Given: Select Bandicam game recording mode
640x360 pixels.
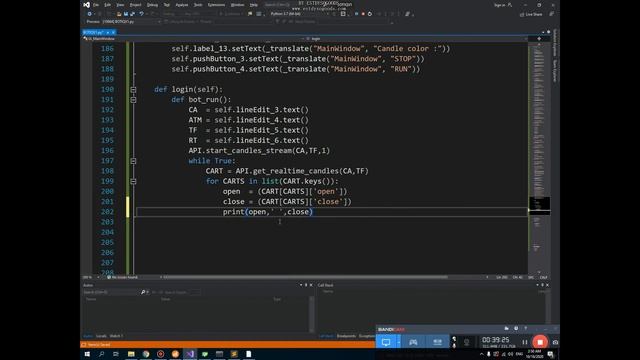Looking at the screenshot, I should [x=413, y=342].
